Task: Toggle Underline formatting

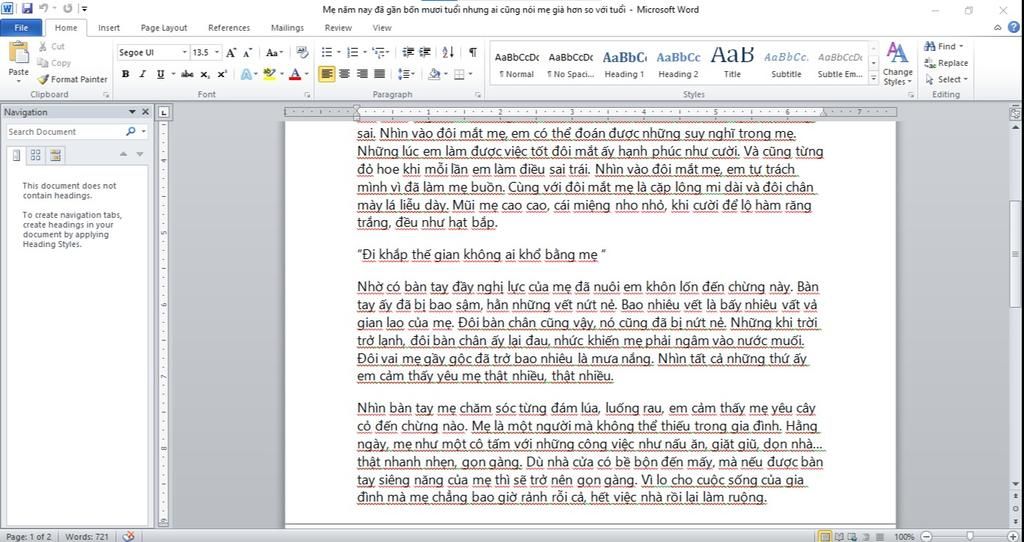Action: (x=160, y=74)
